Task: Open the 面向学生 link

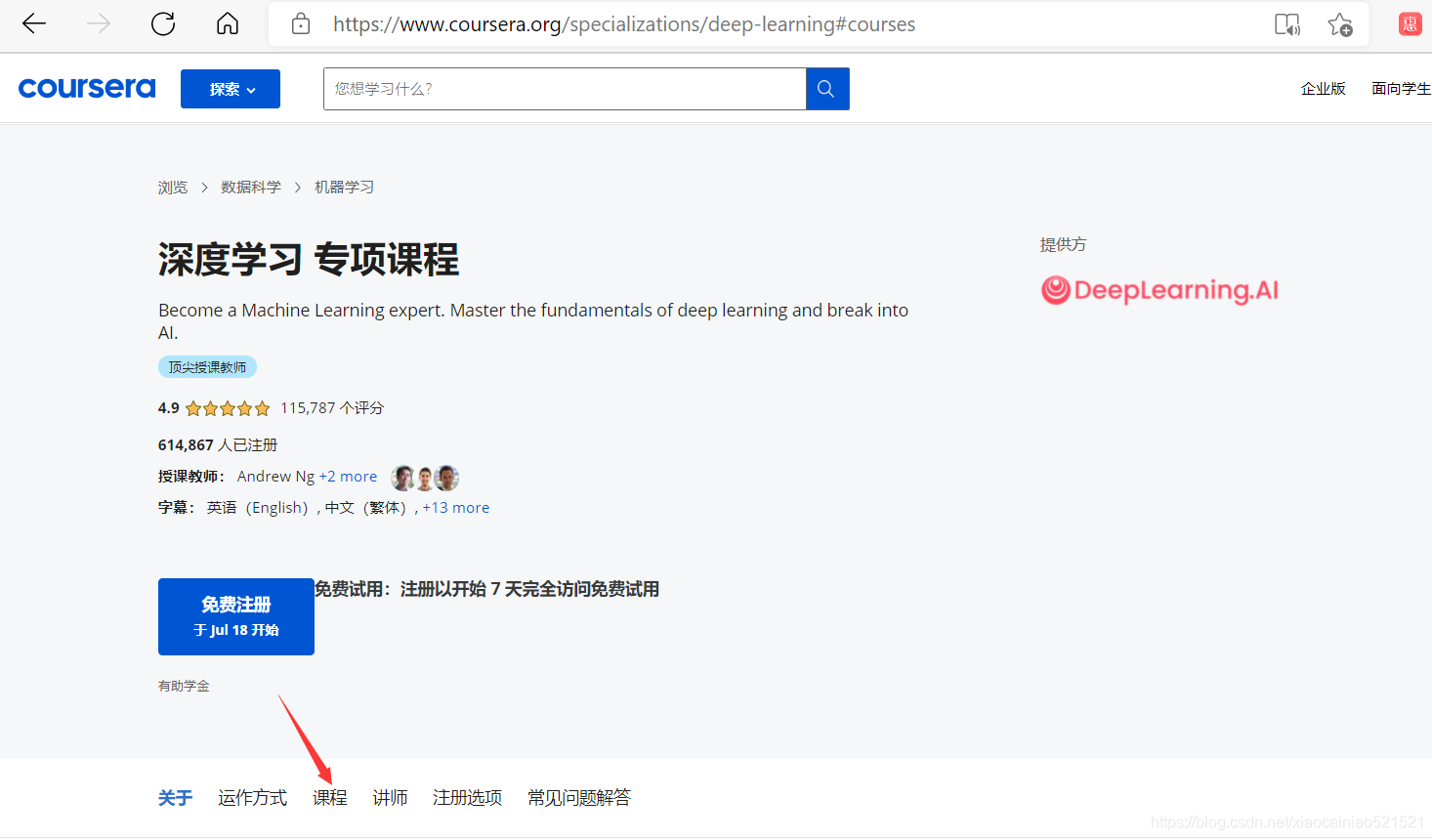Action: point(1401,89)
